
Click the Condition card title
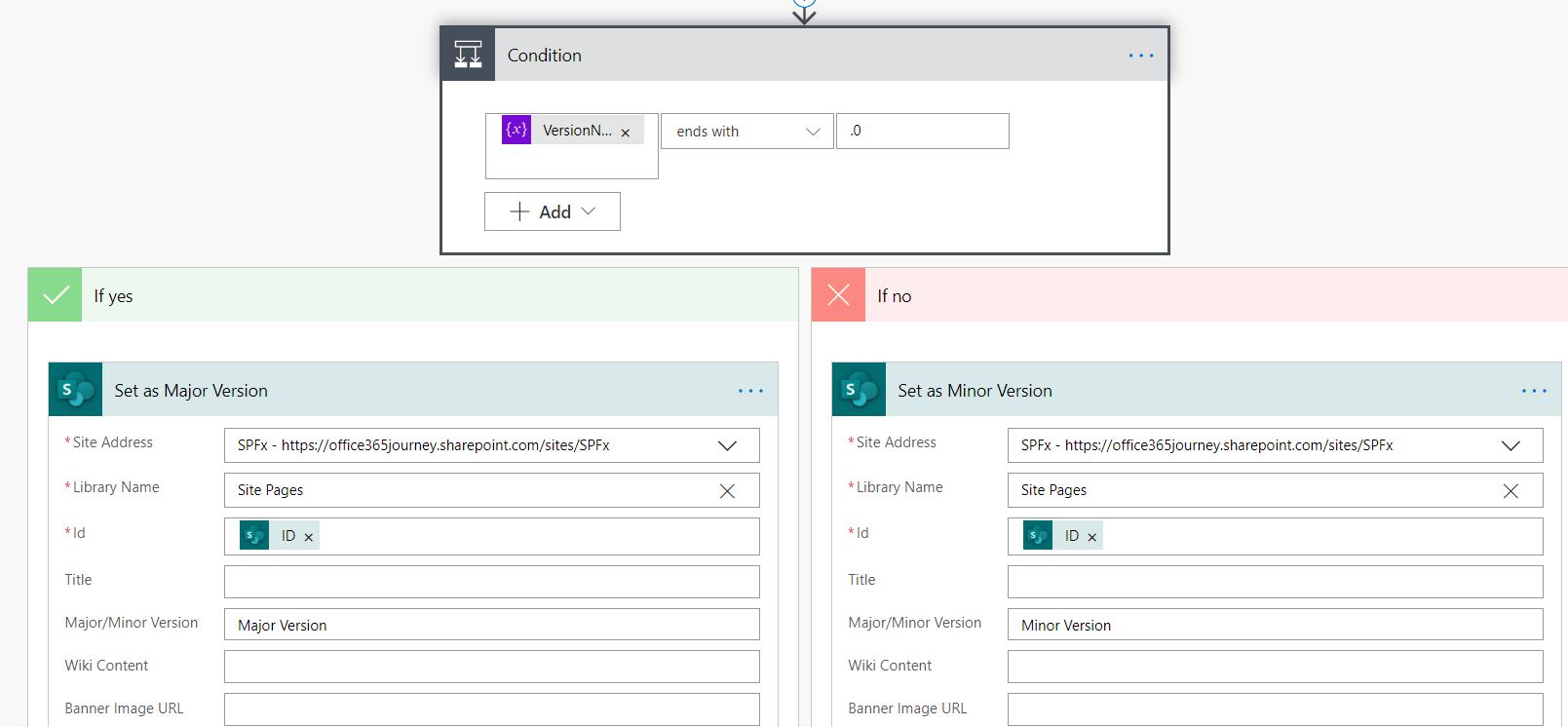[545, 56]
